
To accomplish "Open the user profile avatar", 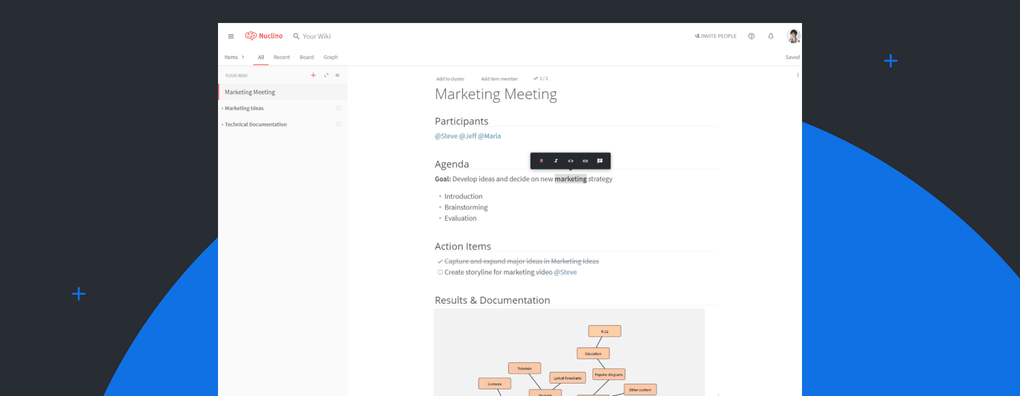I will (793, 36).
